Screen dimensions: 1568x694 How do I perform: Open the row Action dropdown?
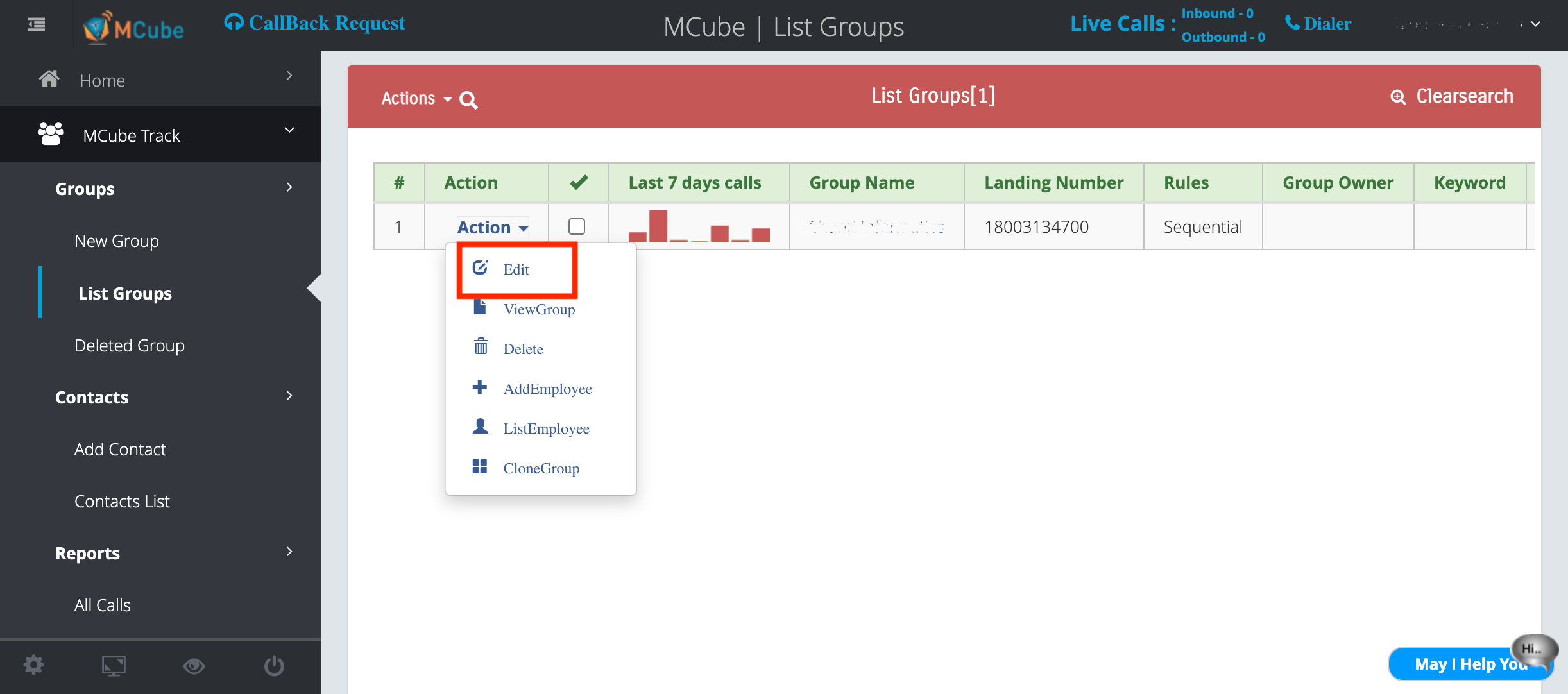pyautogui.click(x=491, y=226)
